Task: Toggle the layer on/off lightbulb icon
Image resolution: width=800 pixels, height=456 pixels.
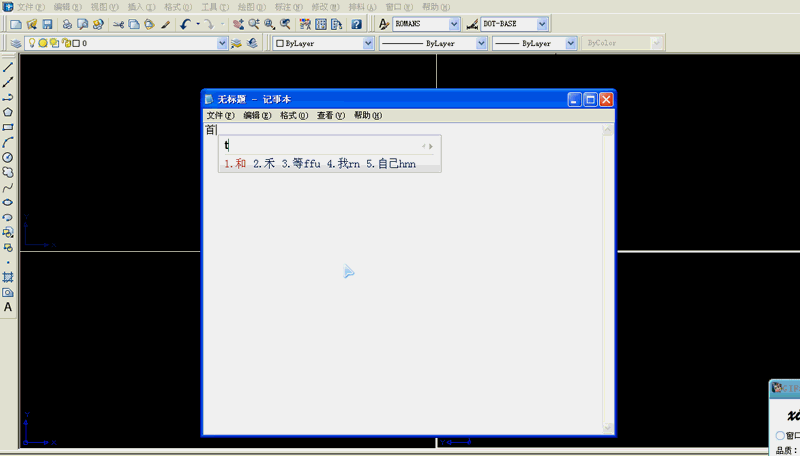Action: point(32,43)
